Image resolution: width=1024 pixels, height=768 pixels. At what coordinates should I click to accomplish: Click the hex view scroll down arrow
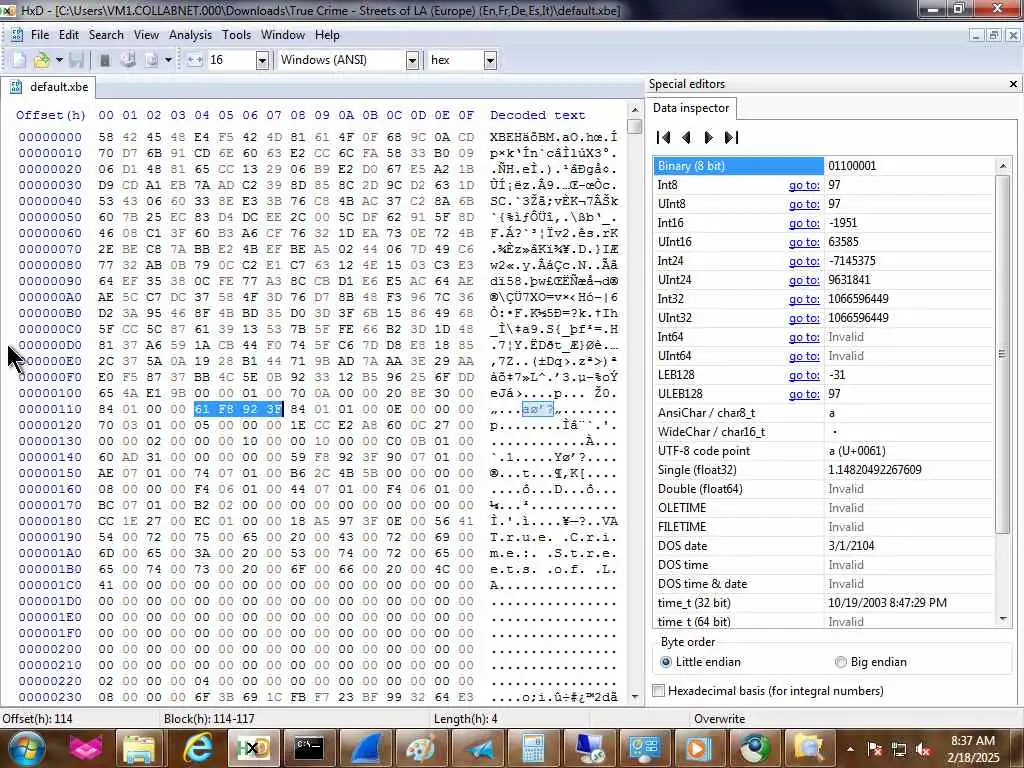(634, 697)
